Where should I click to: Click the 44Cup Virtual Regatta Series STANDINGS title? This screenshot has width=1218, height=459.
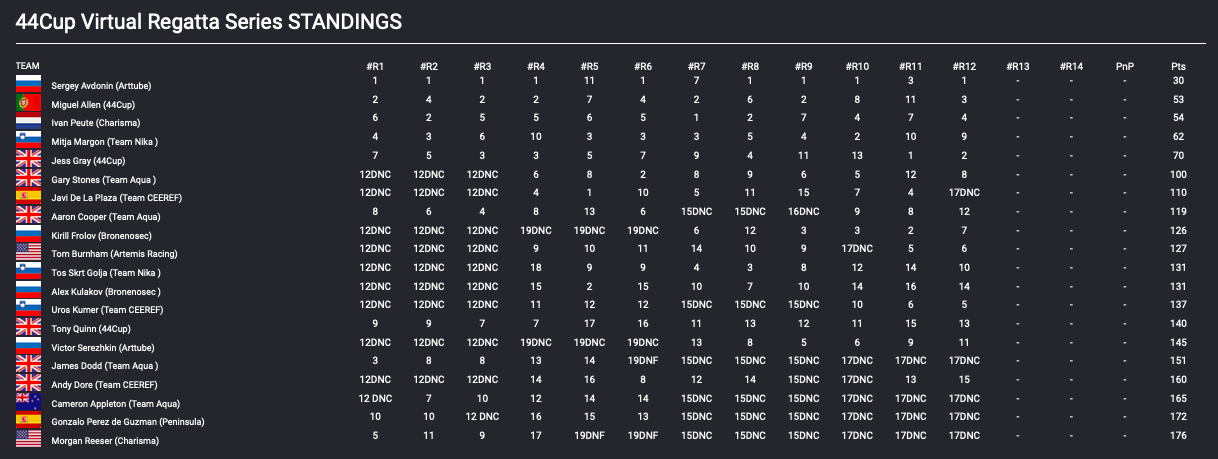point(209,20)
